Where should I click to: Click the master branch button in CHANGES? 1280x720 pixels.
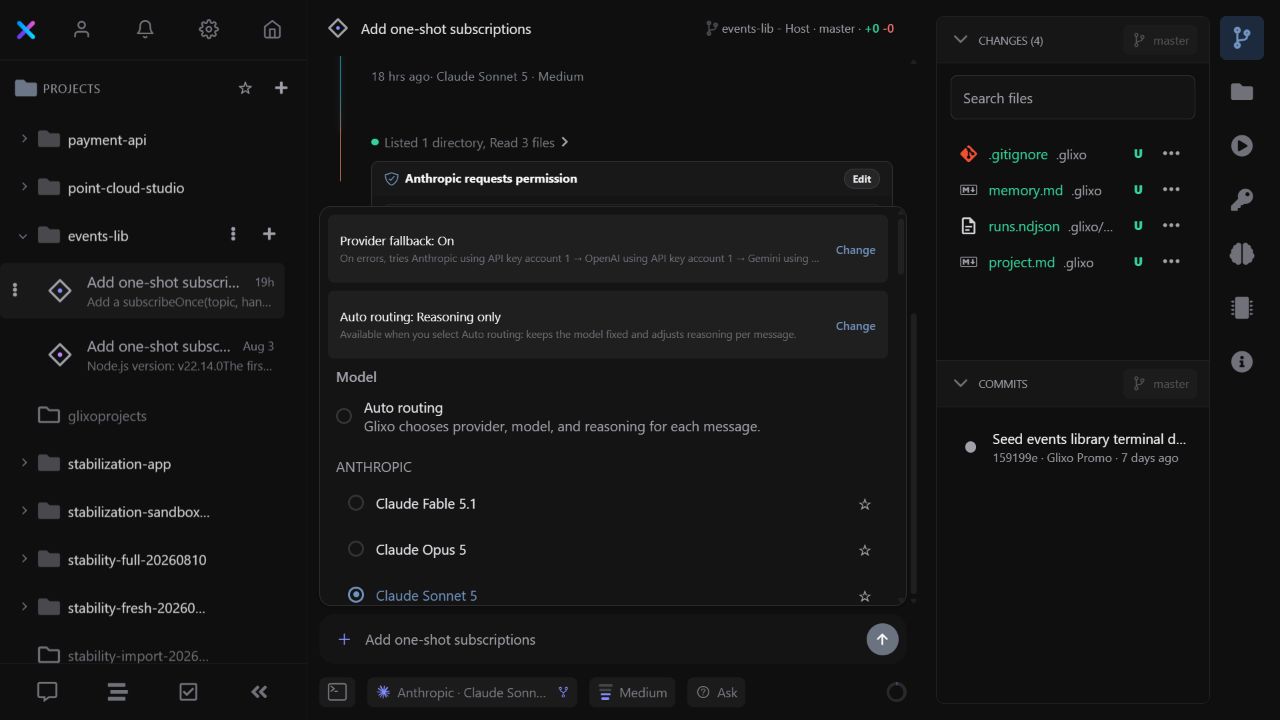[x=1160, y=40]
